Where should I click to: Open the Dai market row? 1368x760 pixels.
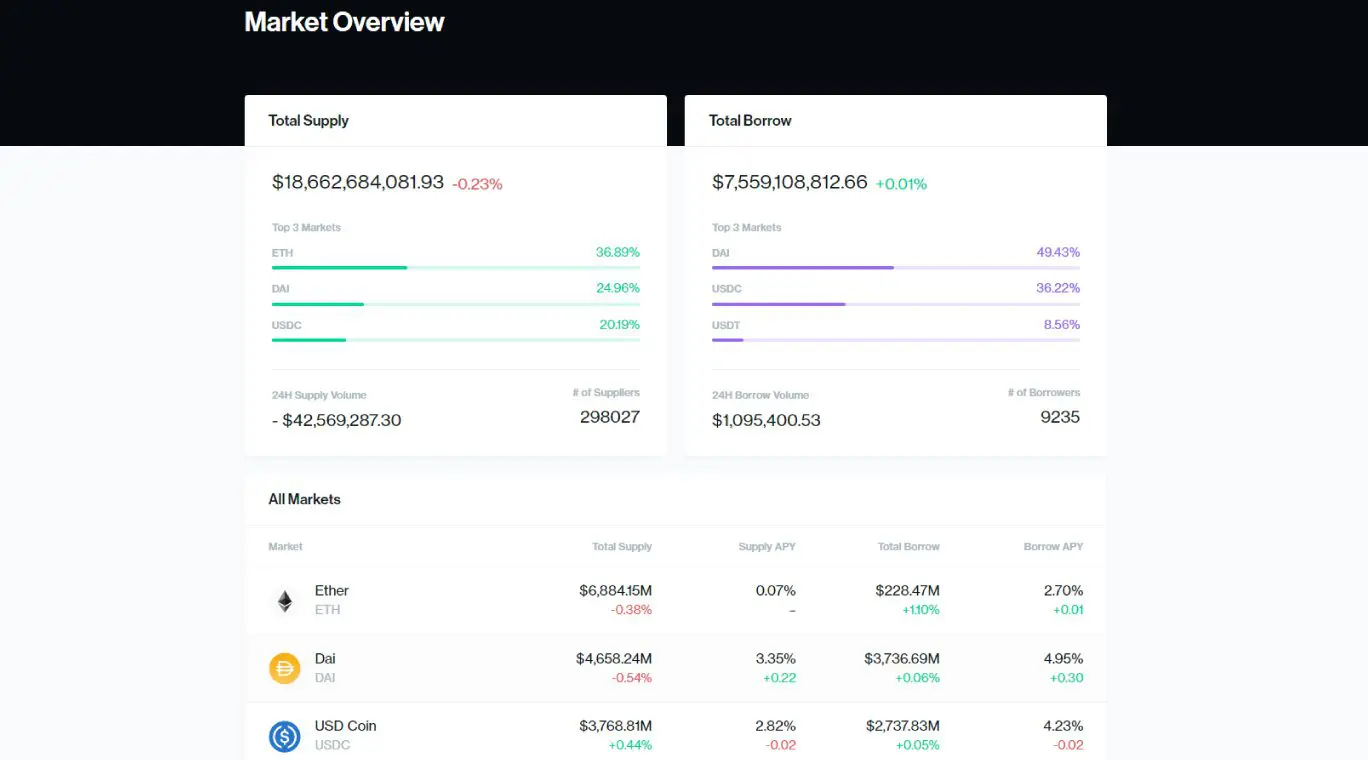tap(676, 668)
